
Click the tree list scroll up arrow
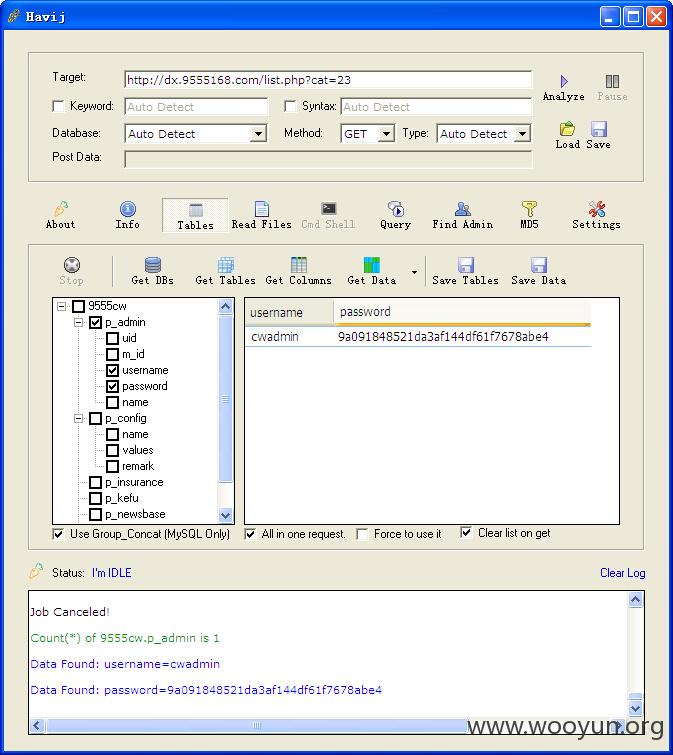click(225, 306)
